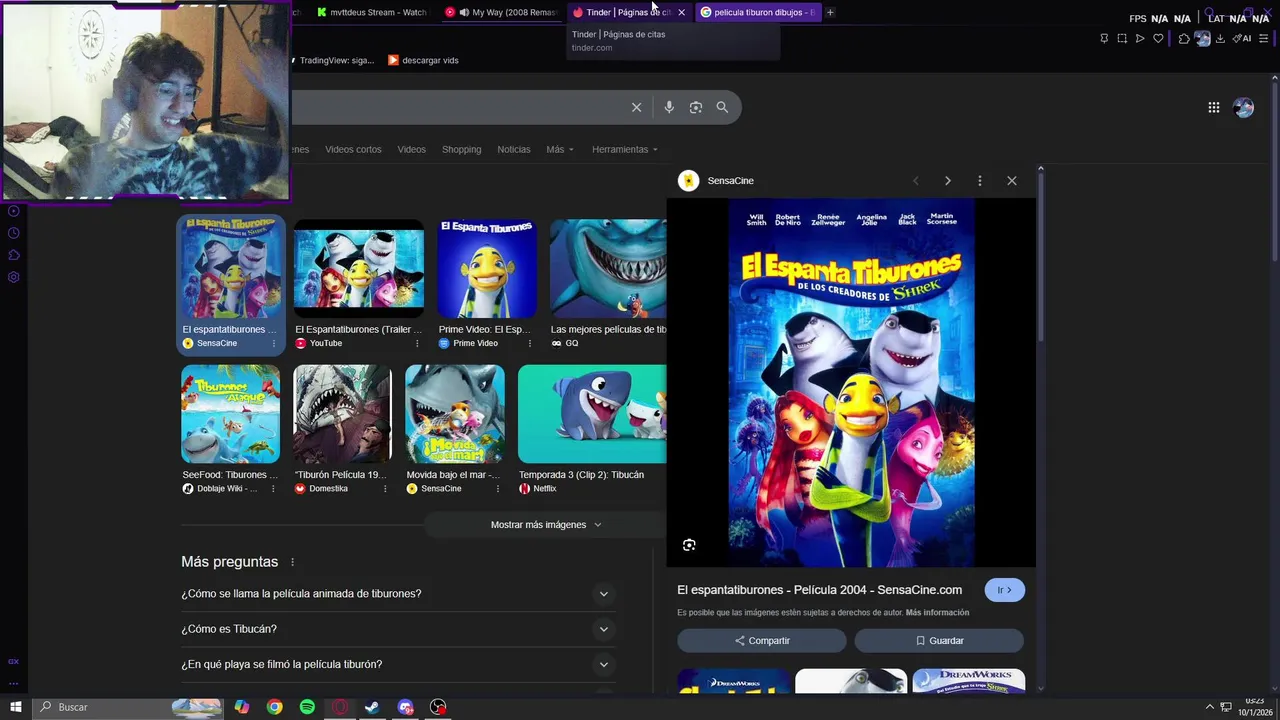Viewport: 1280px width, 720px height.
Task: Open more options for SensaCine result
Action: pos(274,343)
